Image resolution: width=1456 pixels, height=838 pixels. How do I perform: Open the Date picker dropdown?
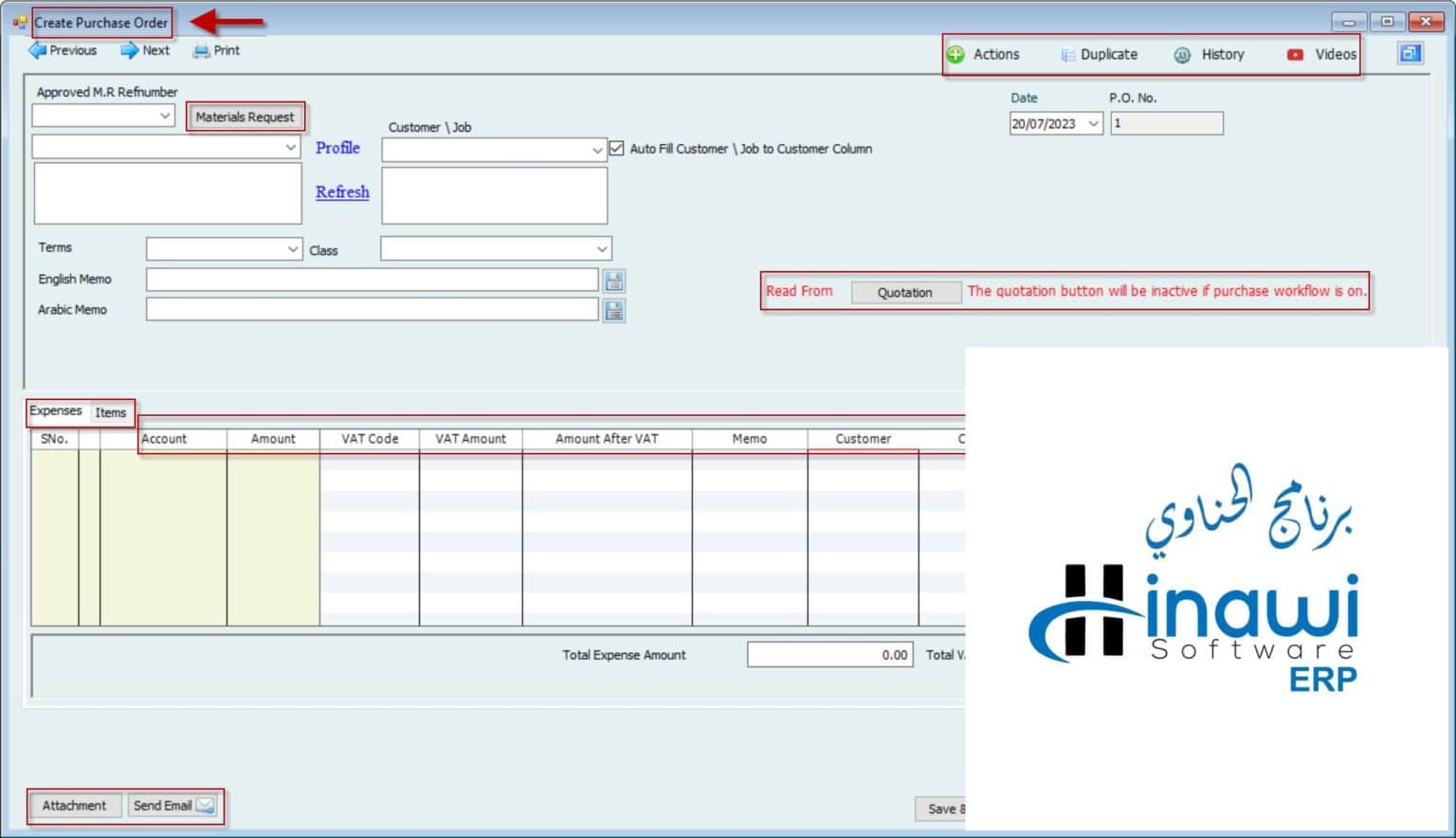click(1093, 124)
